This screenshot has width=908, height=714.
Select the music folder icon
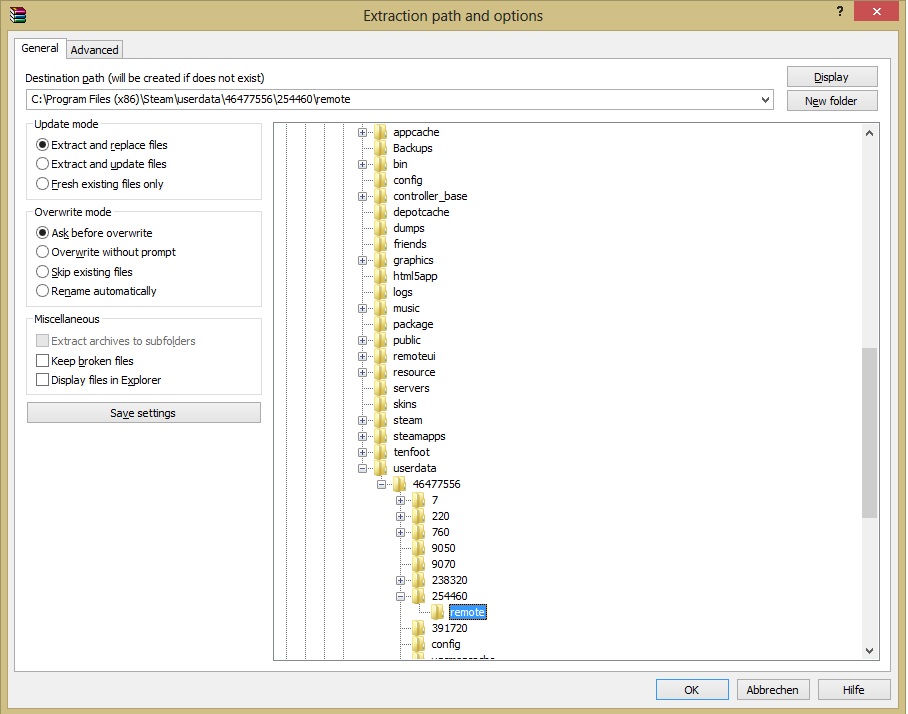click(380, 309)
